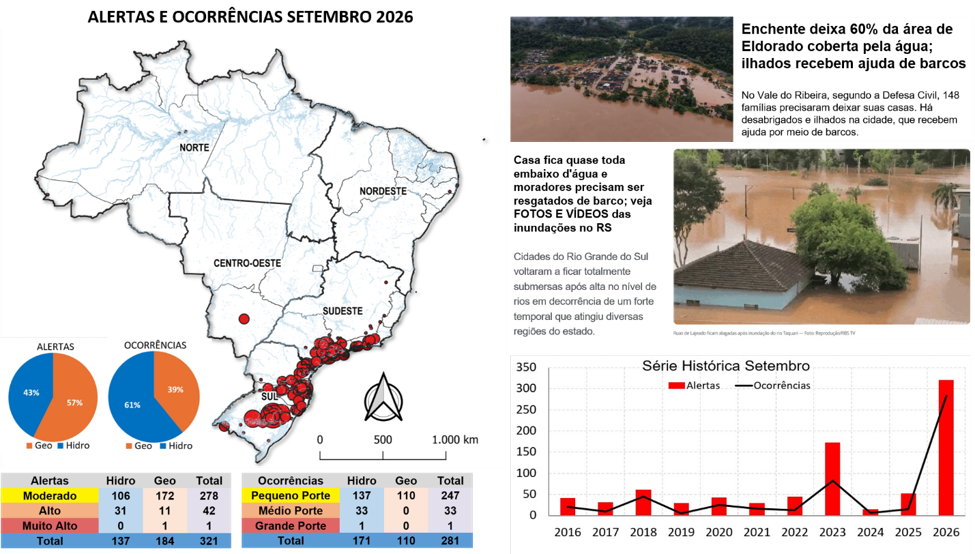This screenshot has width=975, height=554.
Task: Click the 61% blue slice of Ocorrências pie
Action: (134, 404)
